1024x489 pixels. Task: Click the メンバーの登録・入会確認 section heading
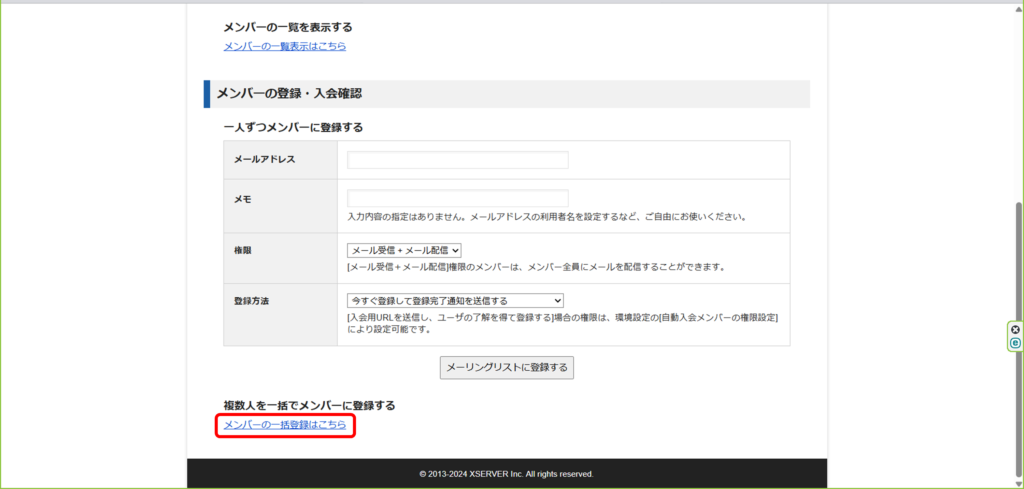point(289,93)
